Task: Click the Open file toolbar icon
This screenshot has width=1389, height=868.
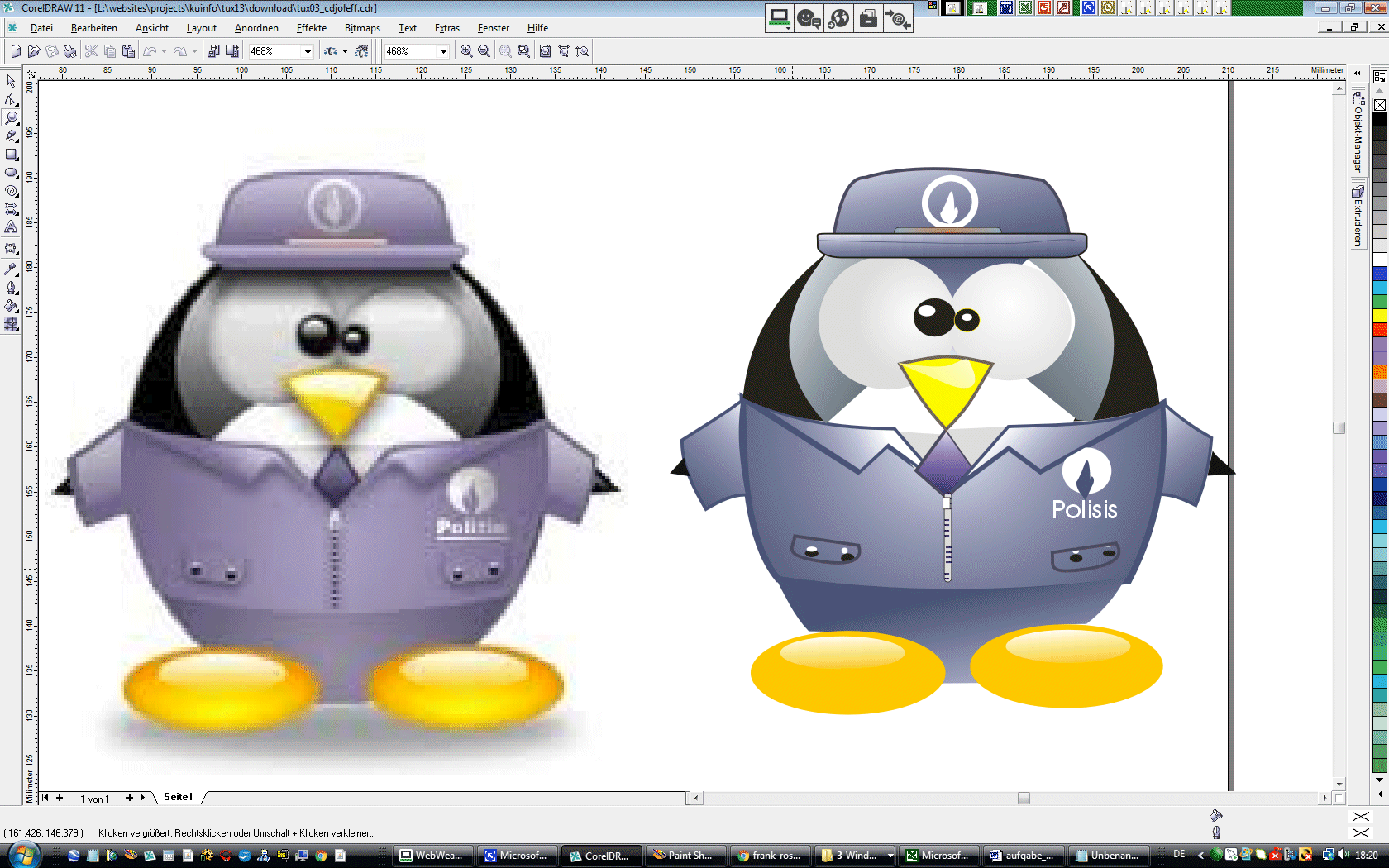Action: point(33,51)
